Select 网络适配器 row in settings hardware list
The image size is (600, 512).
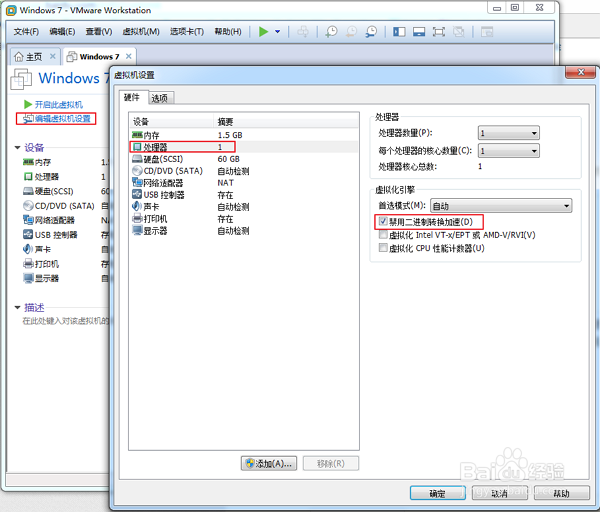coord(244,183)
